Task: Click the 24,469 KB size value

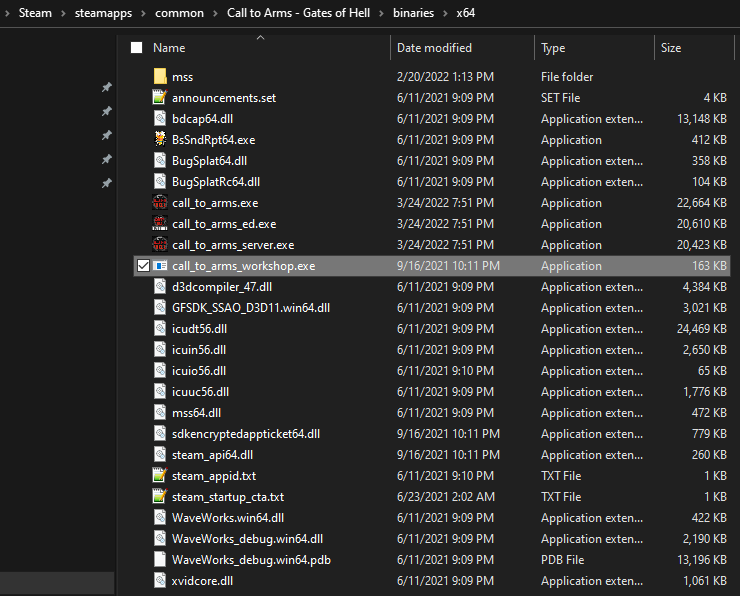Action: point(701,328)
